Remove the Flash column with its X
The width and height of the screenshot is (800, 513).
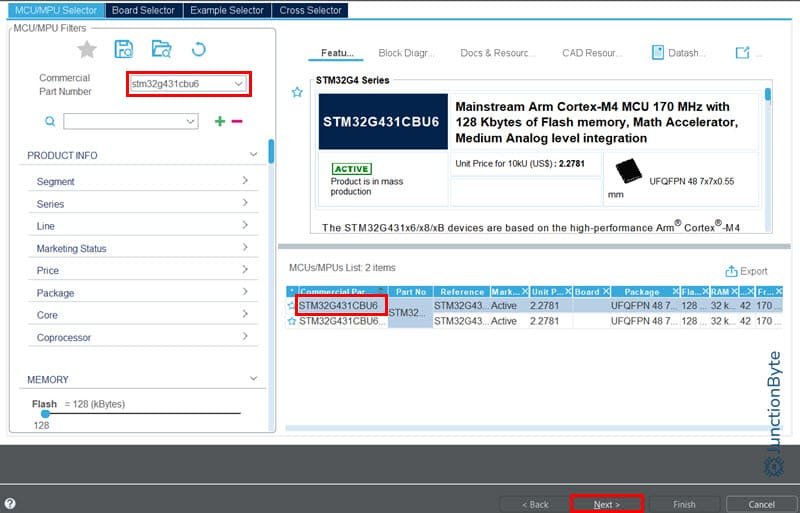coord(705,291)
